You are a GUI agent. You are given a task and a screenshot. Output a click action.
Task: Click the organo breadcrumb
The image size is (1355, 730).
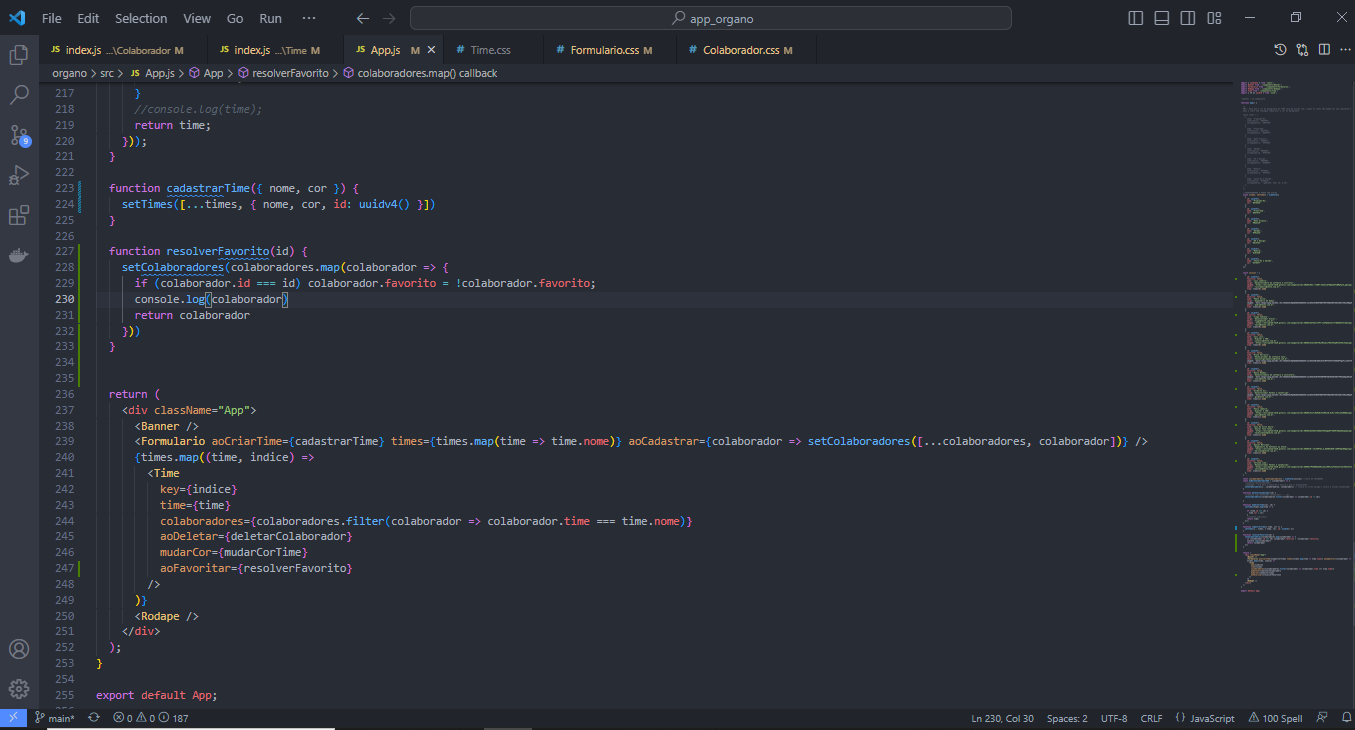pyautogui.click(x=70, y=73)
